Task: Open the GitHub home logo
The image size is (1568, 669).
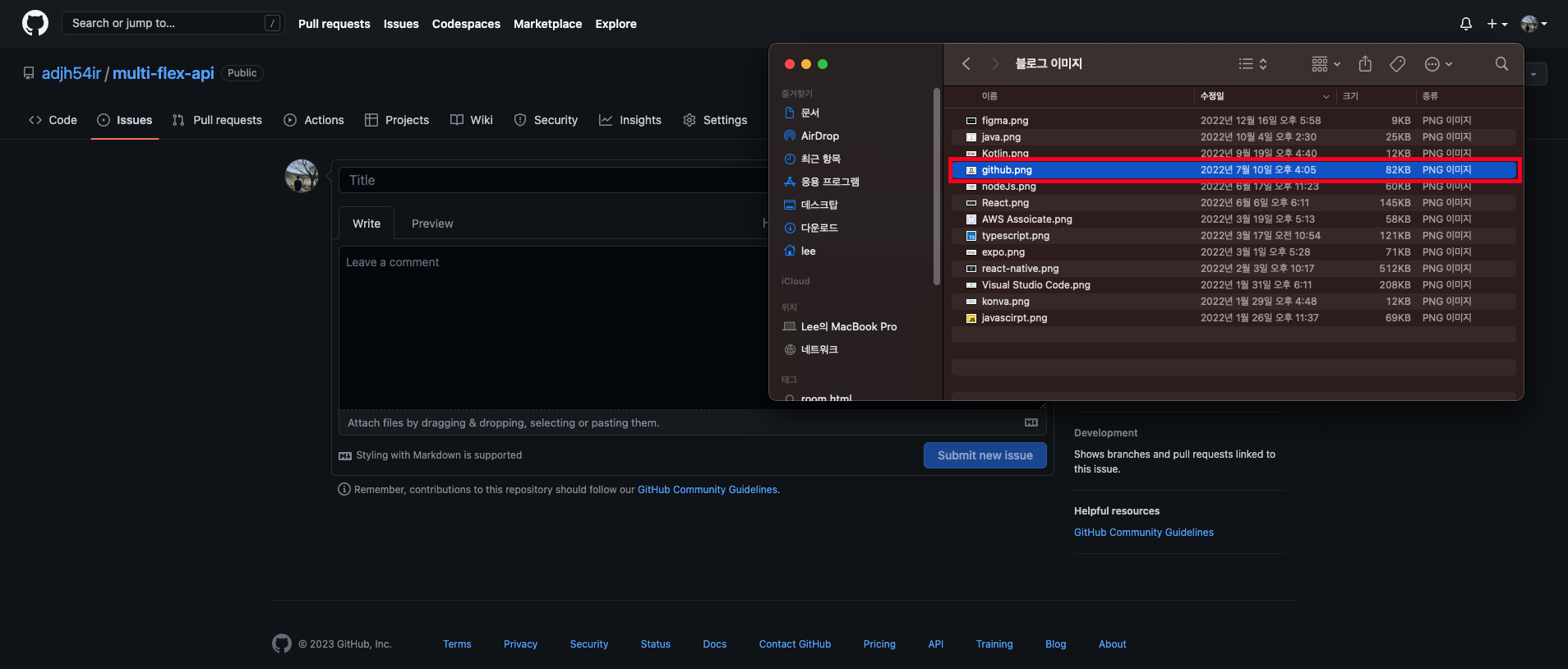Action: coord(35,23)
